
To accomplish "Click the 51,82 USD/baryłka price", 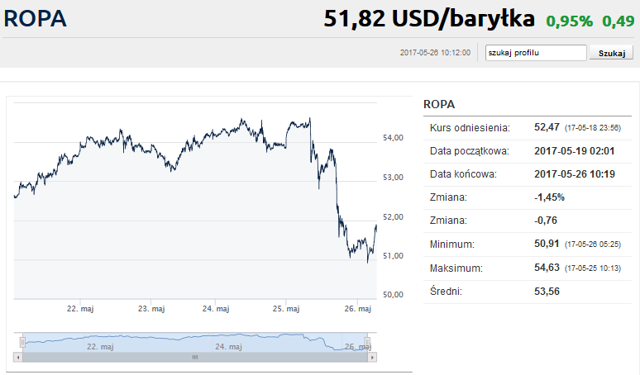I will (x=429, y=19).
